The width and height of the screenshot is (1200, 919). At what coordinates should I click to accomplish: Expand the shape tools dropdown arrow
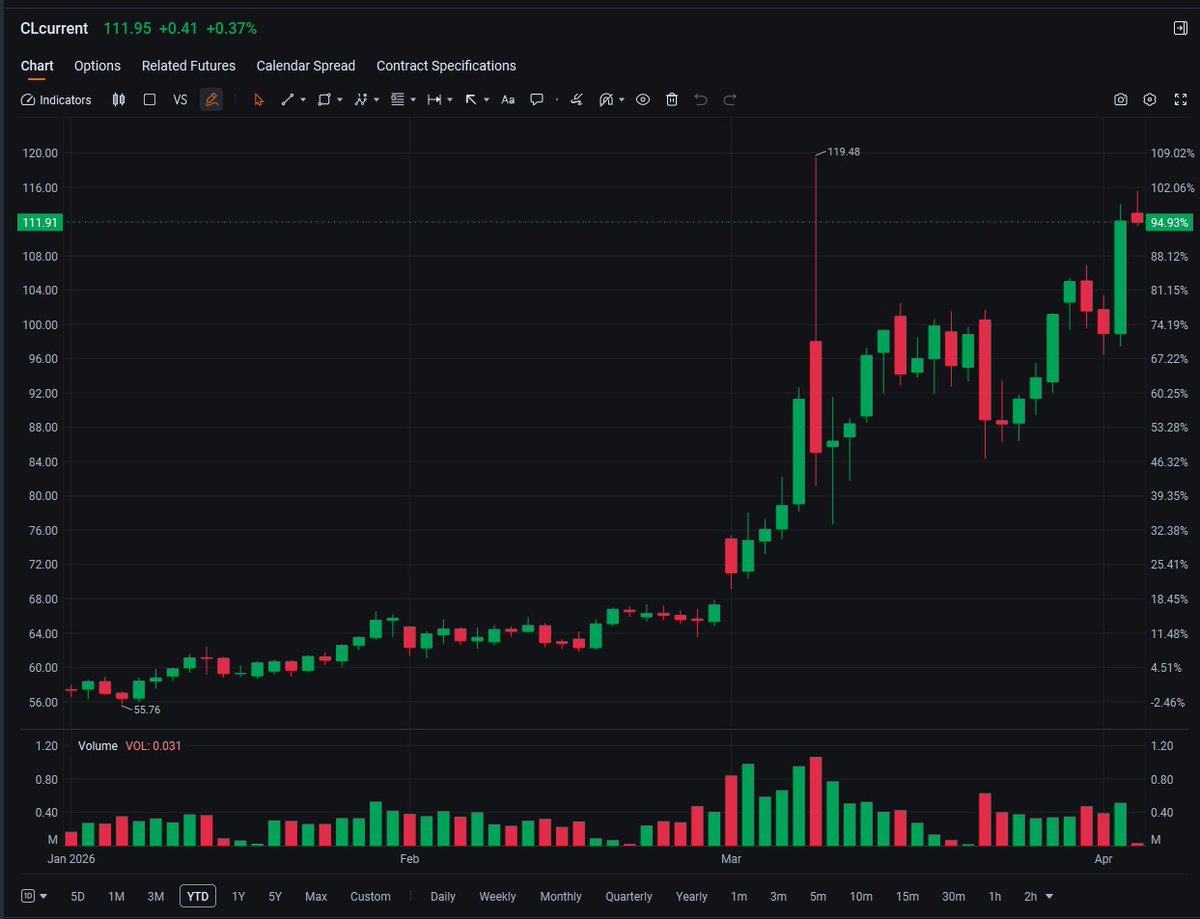[x=340, y=100]
